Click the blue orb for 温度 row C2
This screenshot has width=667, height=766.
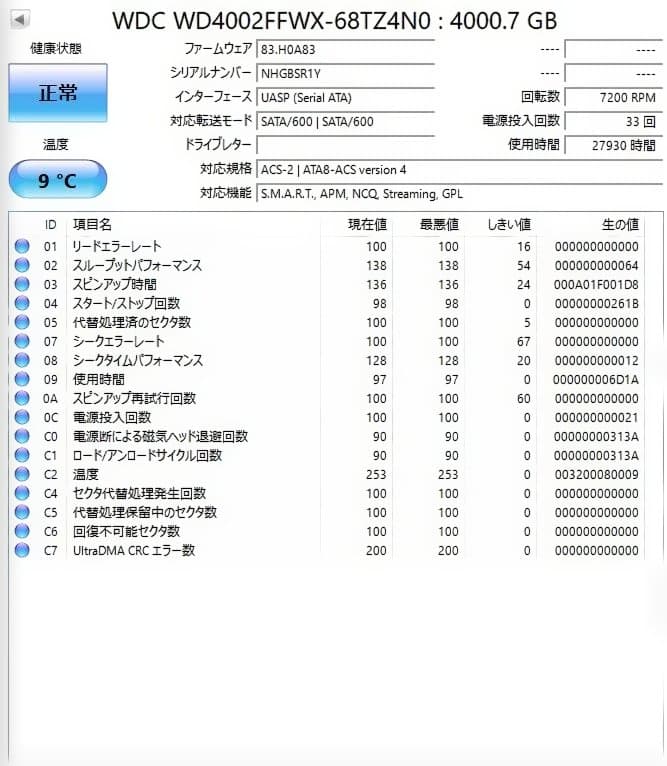22,475
